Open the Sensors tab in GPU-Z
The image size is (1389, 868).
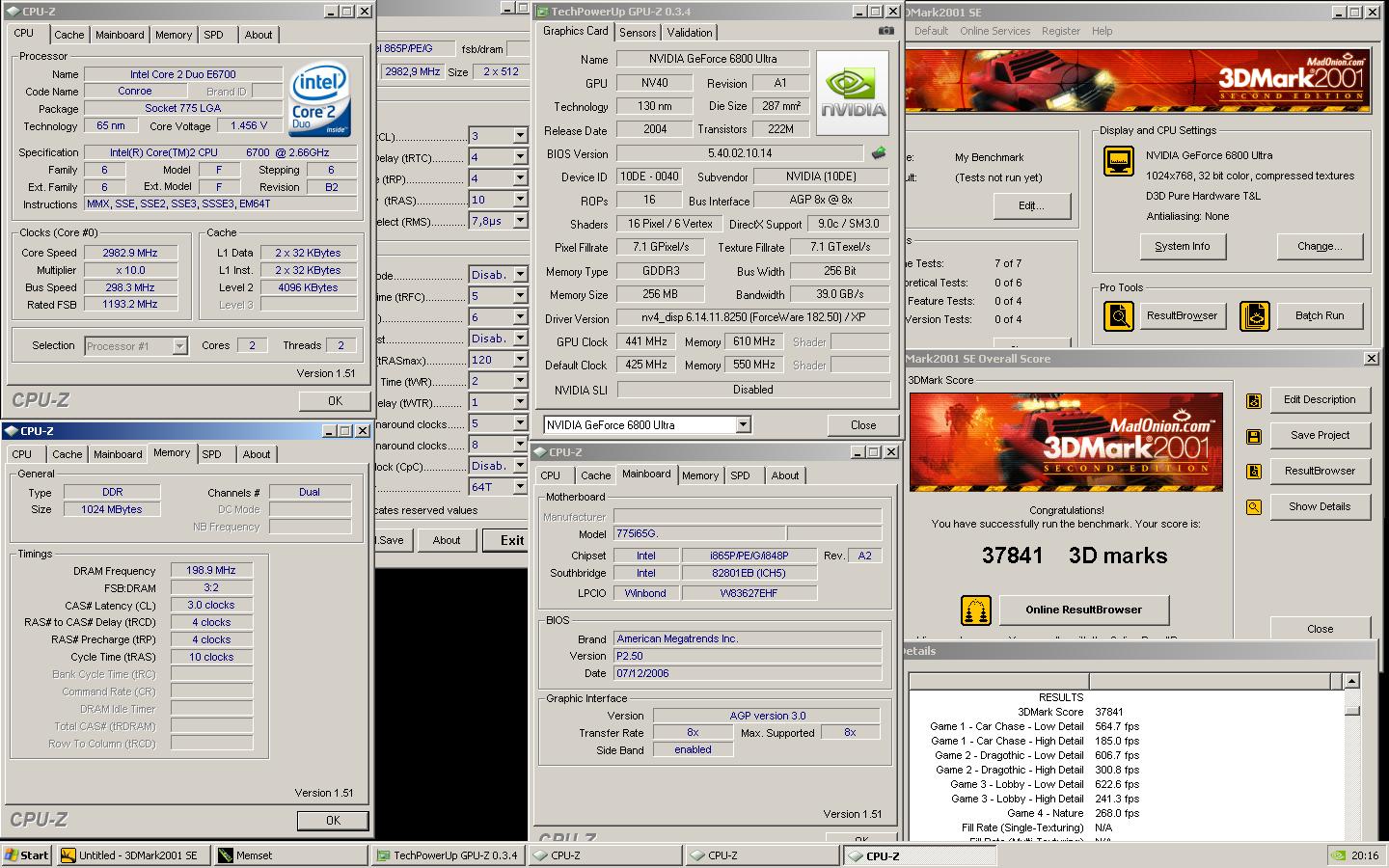coord(638,33)
